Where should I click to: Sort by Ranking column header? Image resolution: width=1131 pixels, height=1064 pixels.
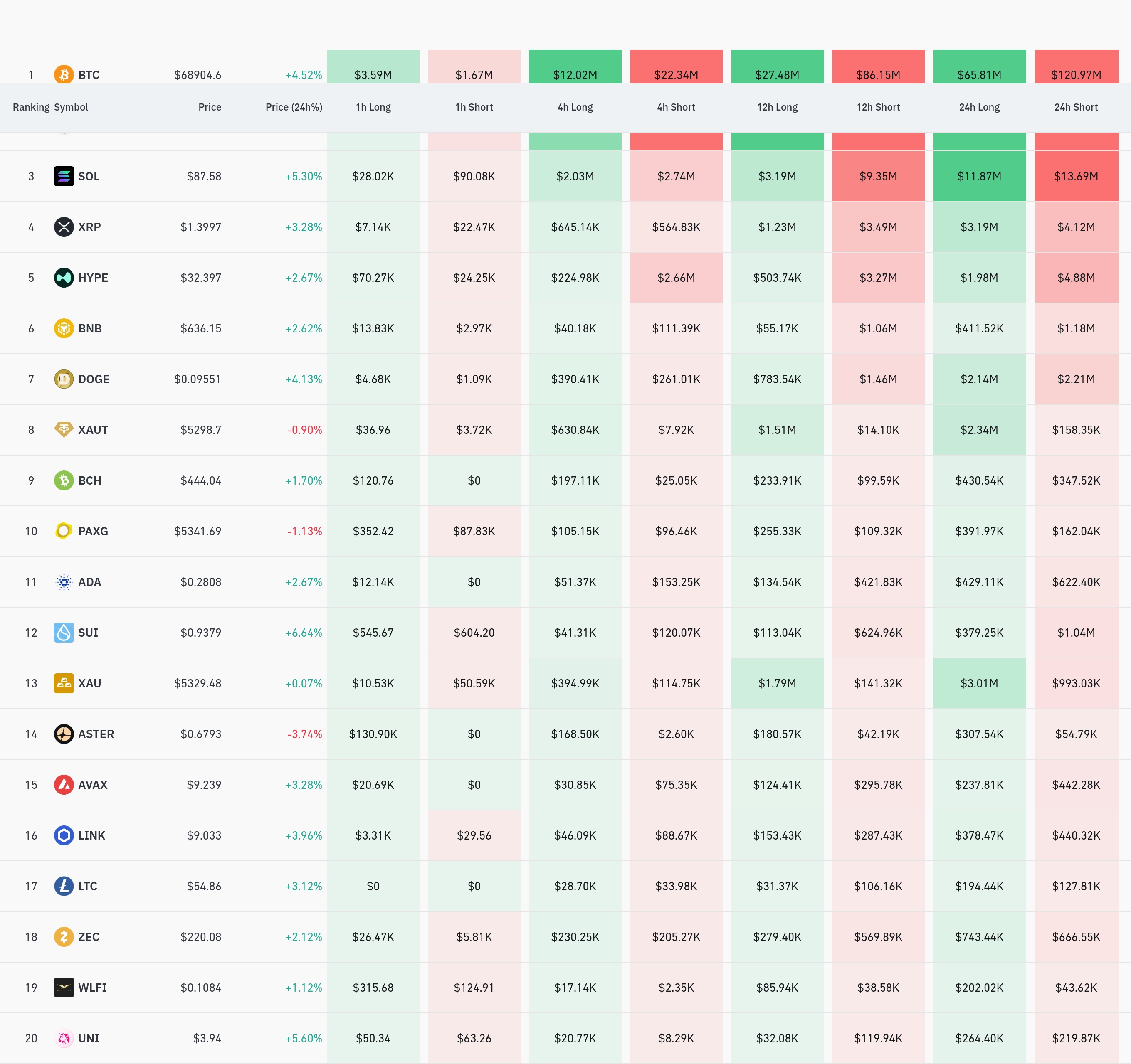point(31,107)
